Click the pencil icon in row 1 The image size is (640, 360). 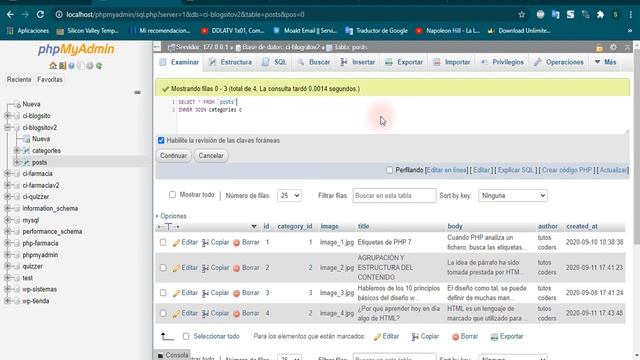(x=176, y=242)
